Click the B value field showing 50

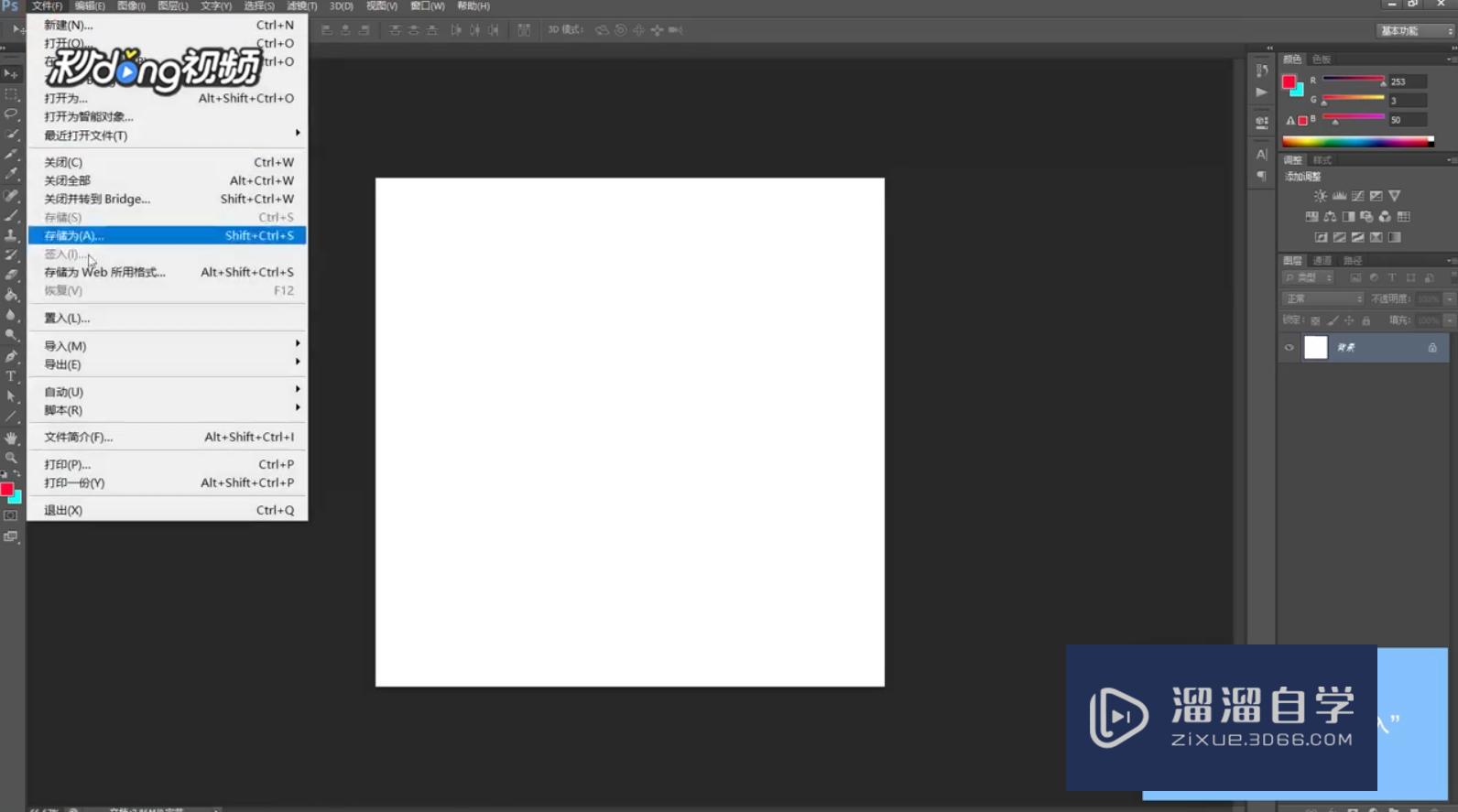(1408, 120)
